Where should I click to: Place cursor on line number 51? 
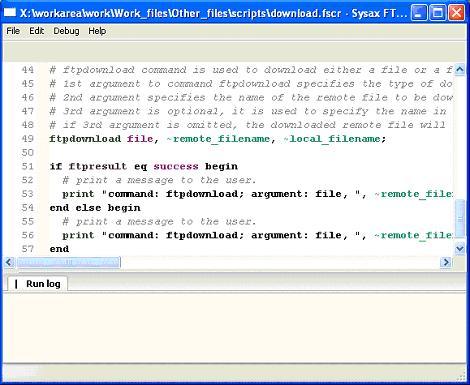[28, 166]
